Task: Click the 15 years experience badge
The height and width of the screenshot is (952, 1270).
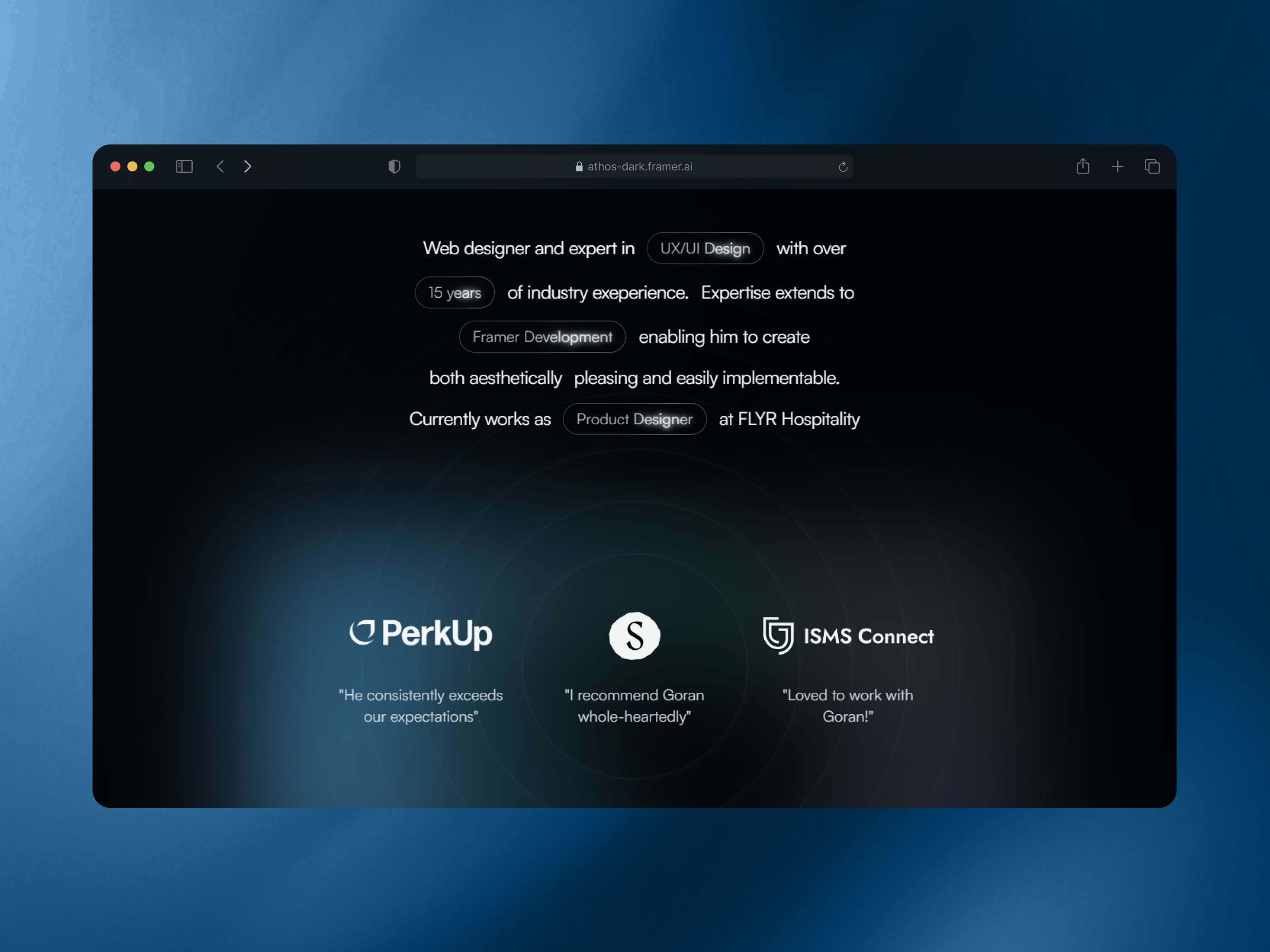Action: [x=453, y=293]
